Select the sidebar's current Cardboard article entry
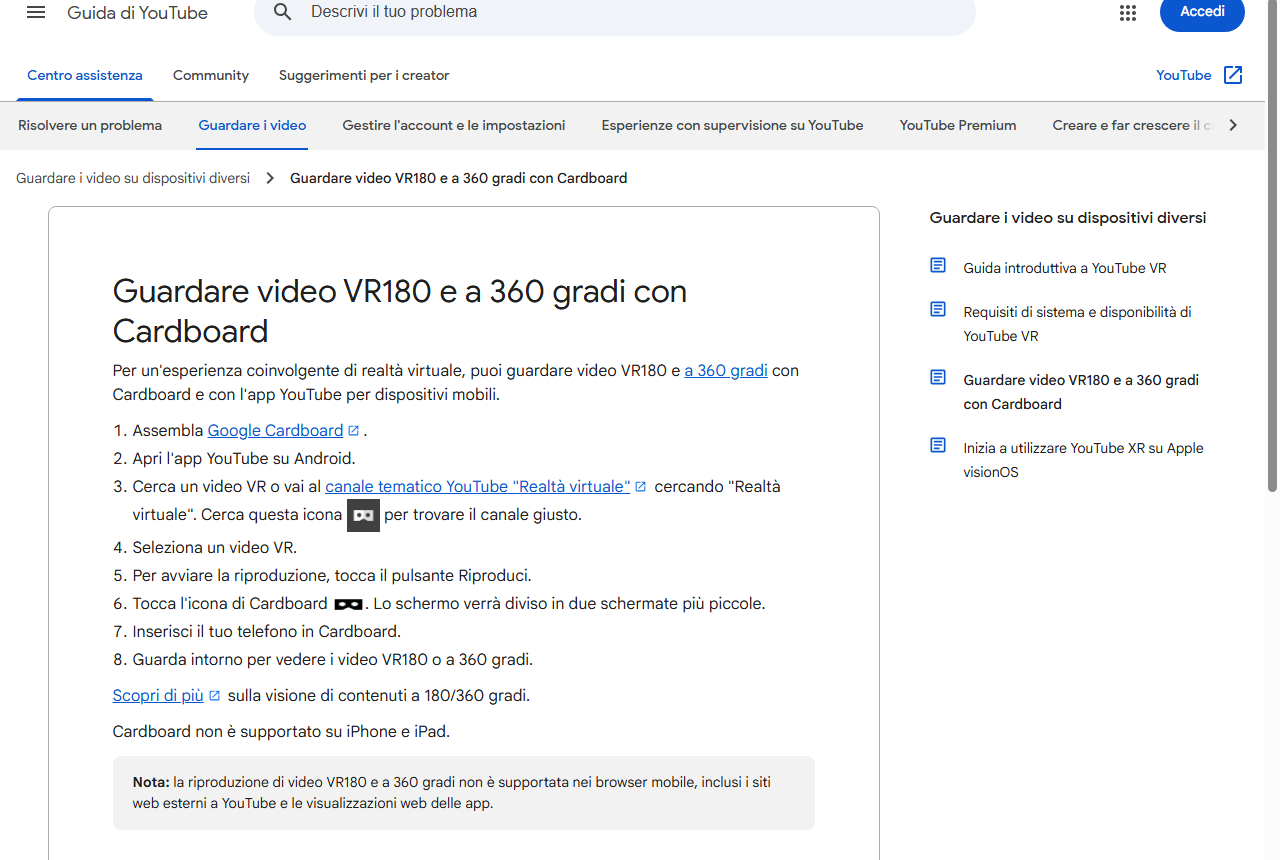 pos(1081,392)
